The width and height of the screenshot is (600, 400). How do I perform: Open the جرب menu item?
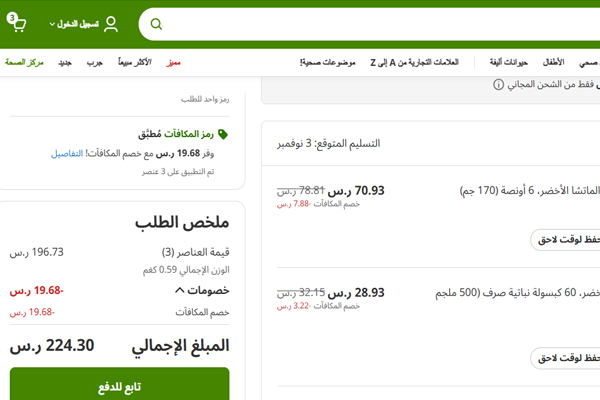point(95,62)
